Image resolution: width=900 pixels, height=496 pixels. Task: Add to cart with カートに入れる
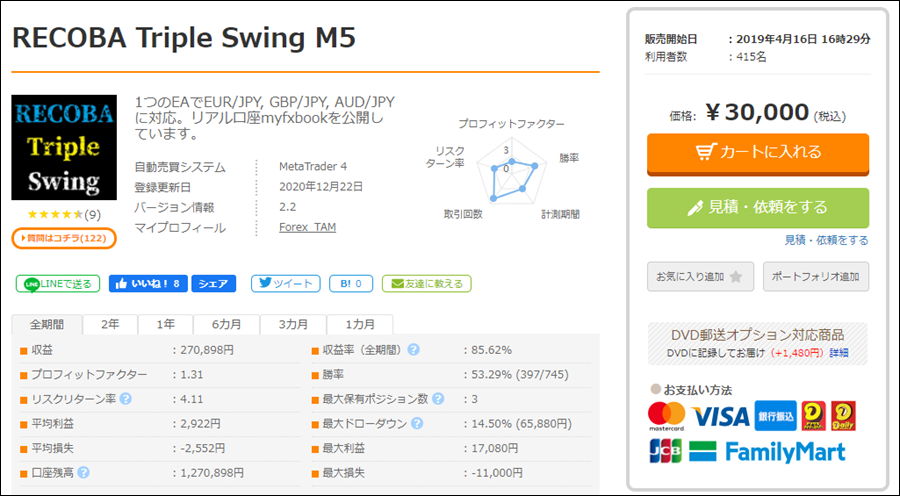758,153
